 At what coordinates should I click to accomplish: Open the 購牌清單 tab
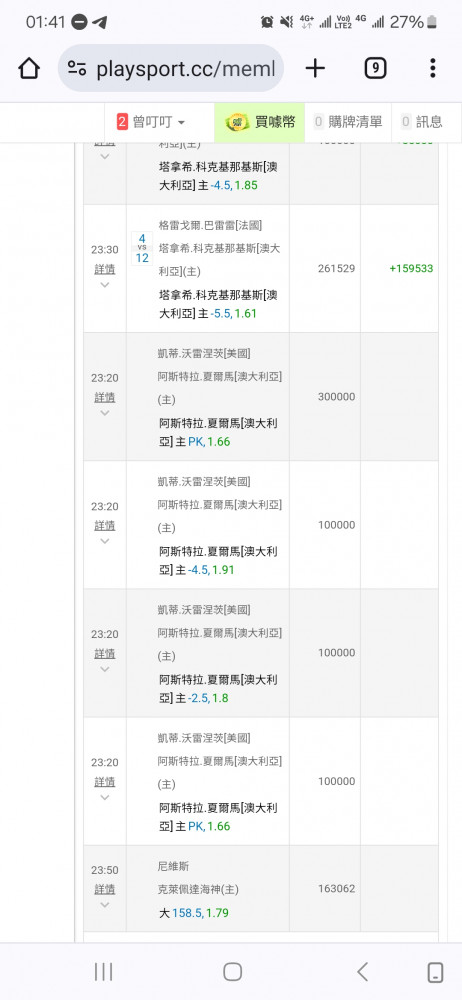tap(348, 122)
